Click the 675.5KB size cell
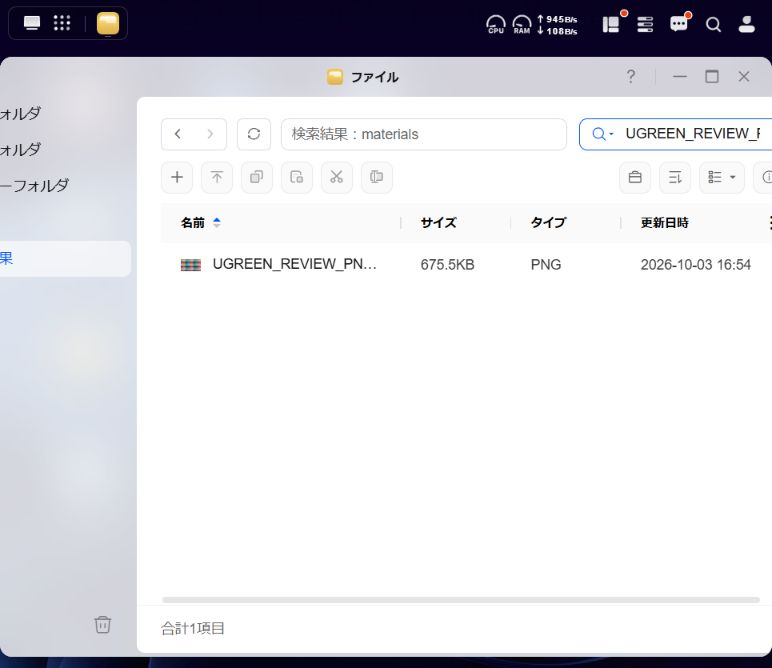Screen dimensions: 772x668 point(447,265)
